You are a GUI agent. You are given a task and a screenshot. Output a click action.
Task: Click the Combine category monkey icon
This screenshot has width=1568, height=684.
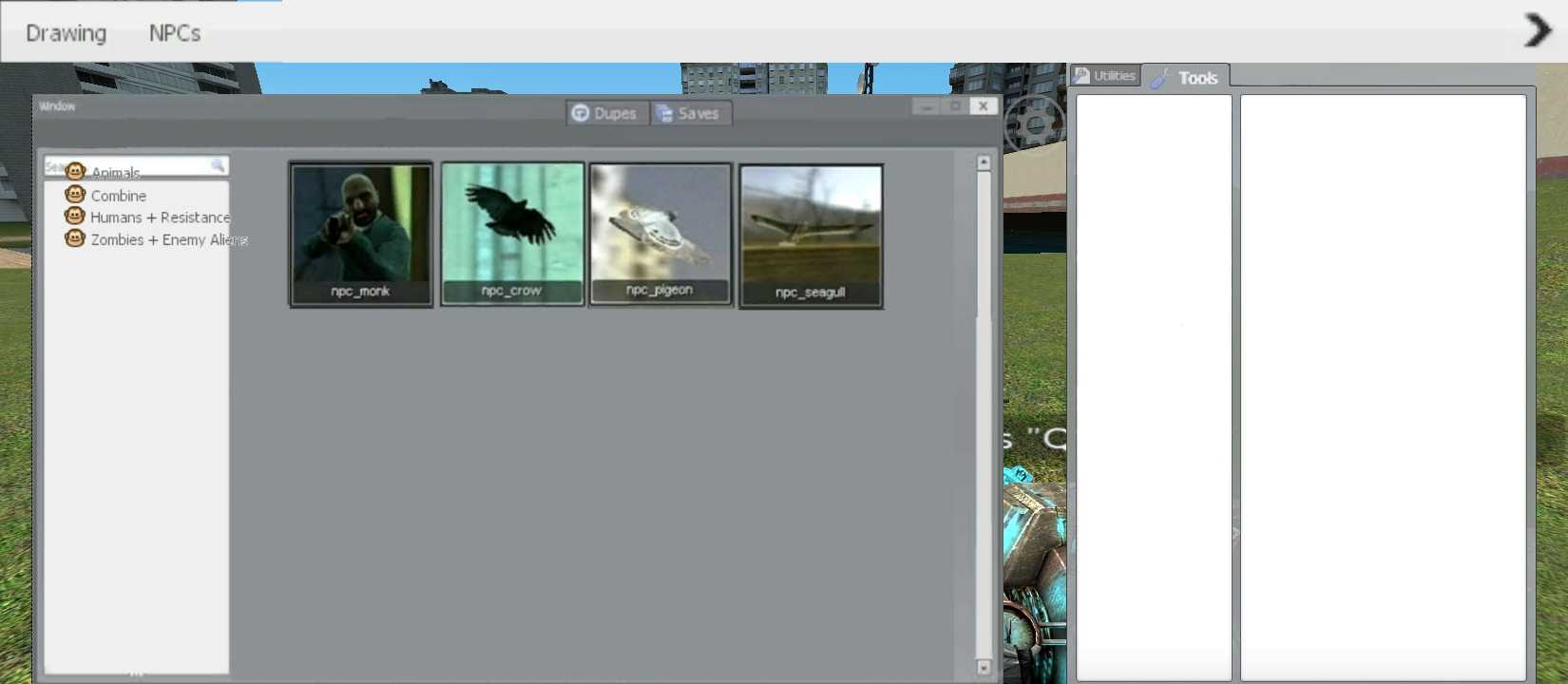(x=75, y=195)
